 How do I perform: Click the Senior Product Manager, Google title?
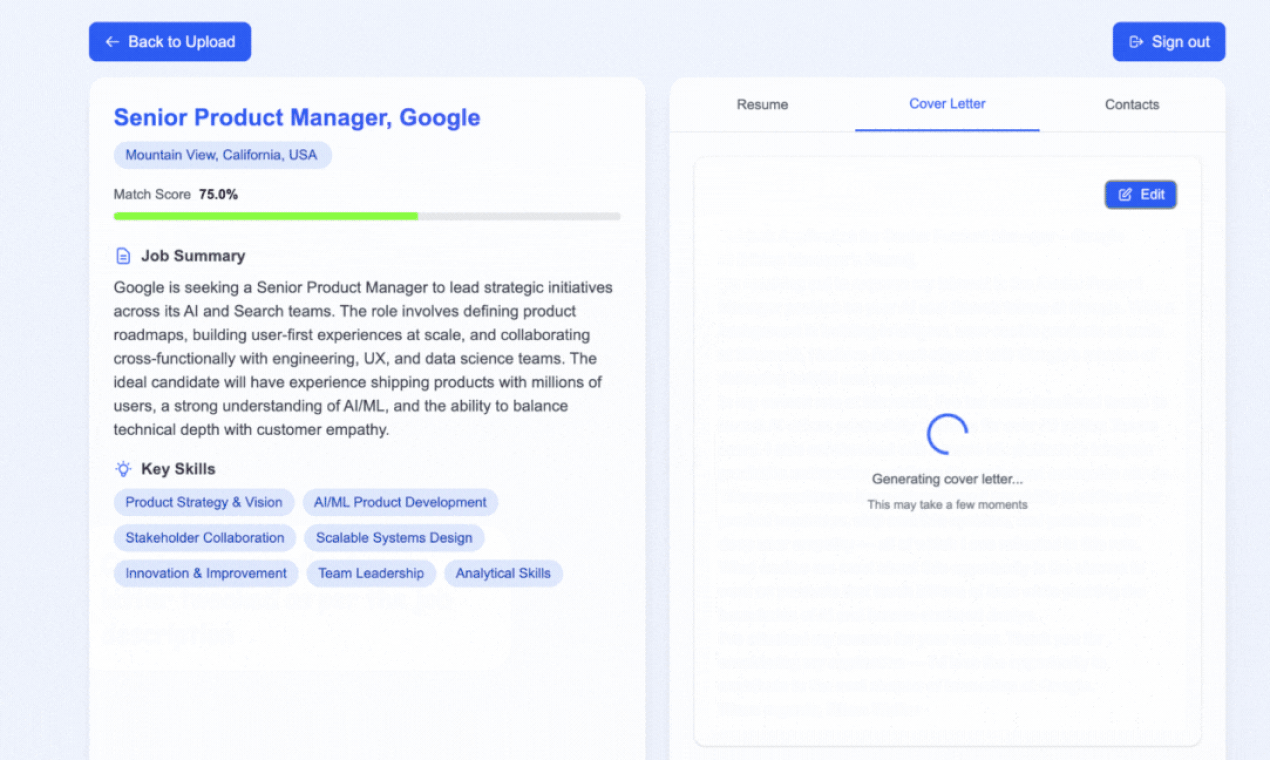(x=297, y=117)
